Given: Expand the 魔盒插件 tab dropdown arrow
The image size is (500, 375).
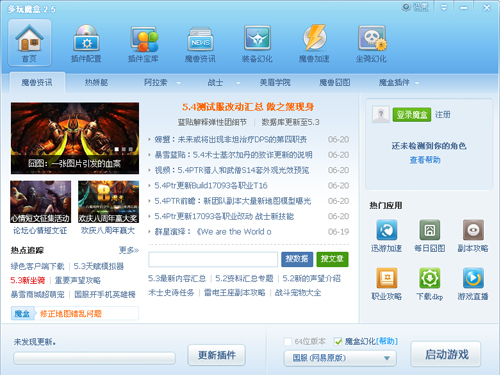Looking at the screenshot, I should [417, 83].
